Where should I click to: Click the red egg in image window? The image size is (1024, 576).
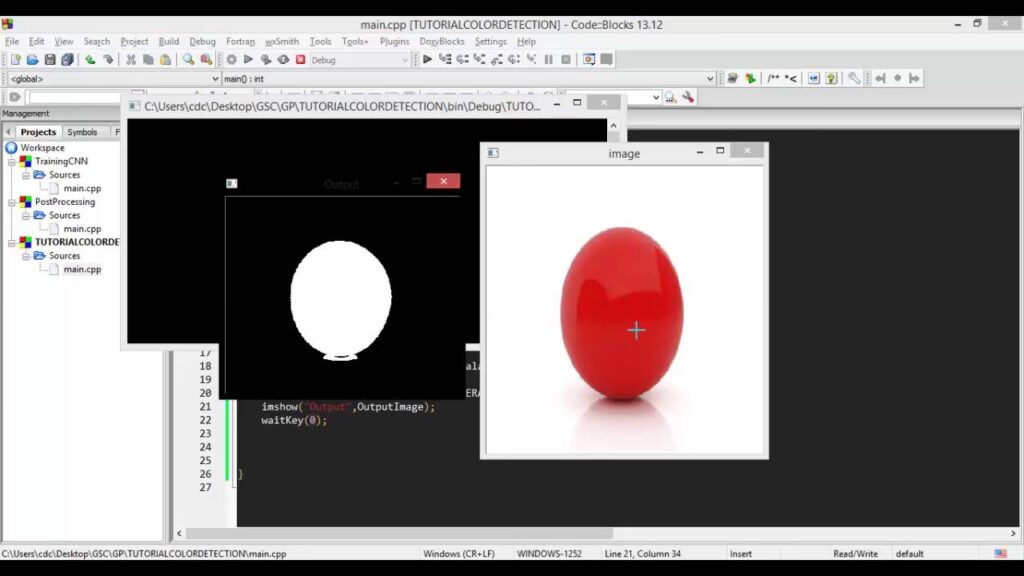point(622,310)
